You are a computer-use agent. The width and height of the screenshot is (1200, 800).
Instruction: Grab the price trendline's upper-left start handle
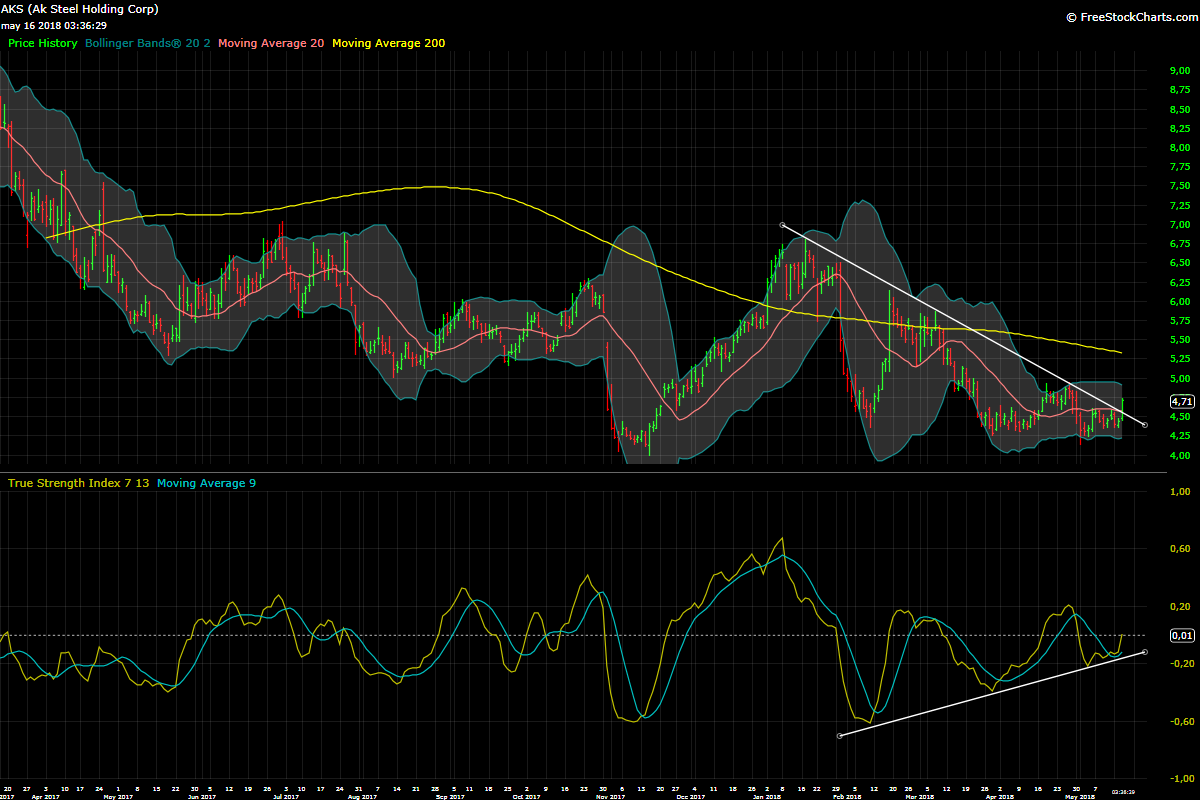(x=782, y=225)
